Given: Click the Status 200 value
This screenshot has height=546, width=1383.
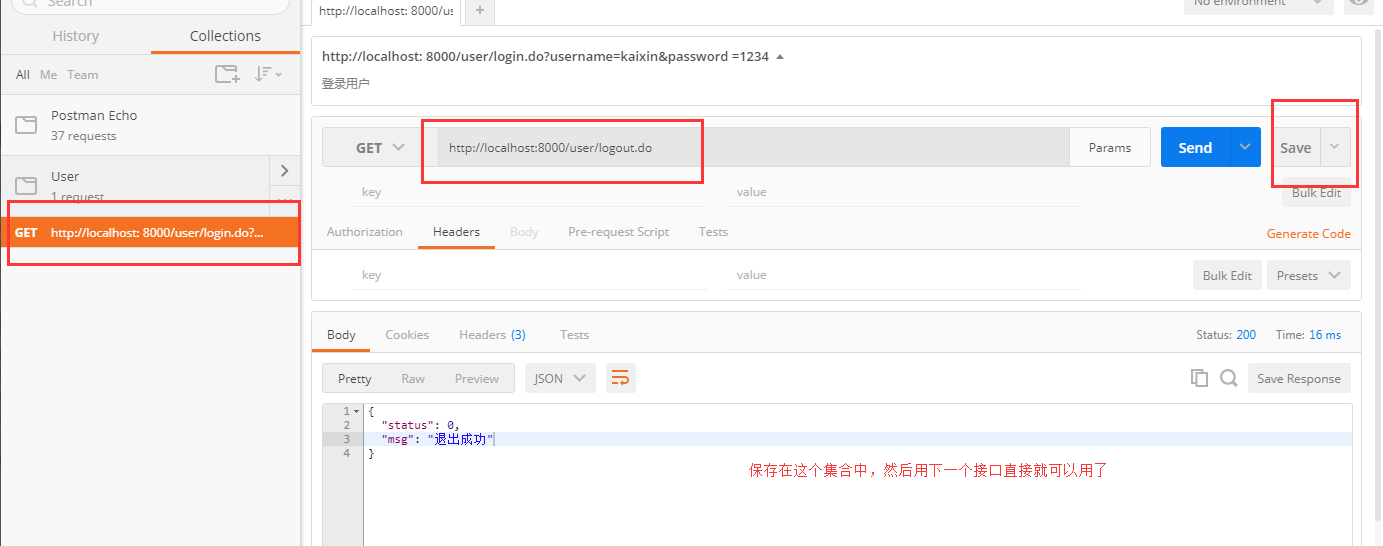Looking at the screenshot, I should [1246, 334].
